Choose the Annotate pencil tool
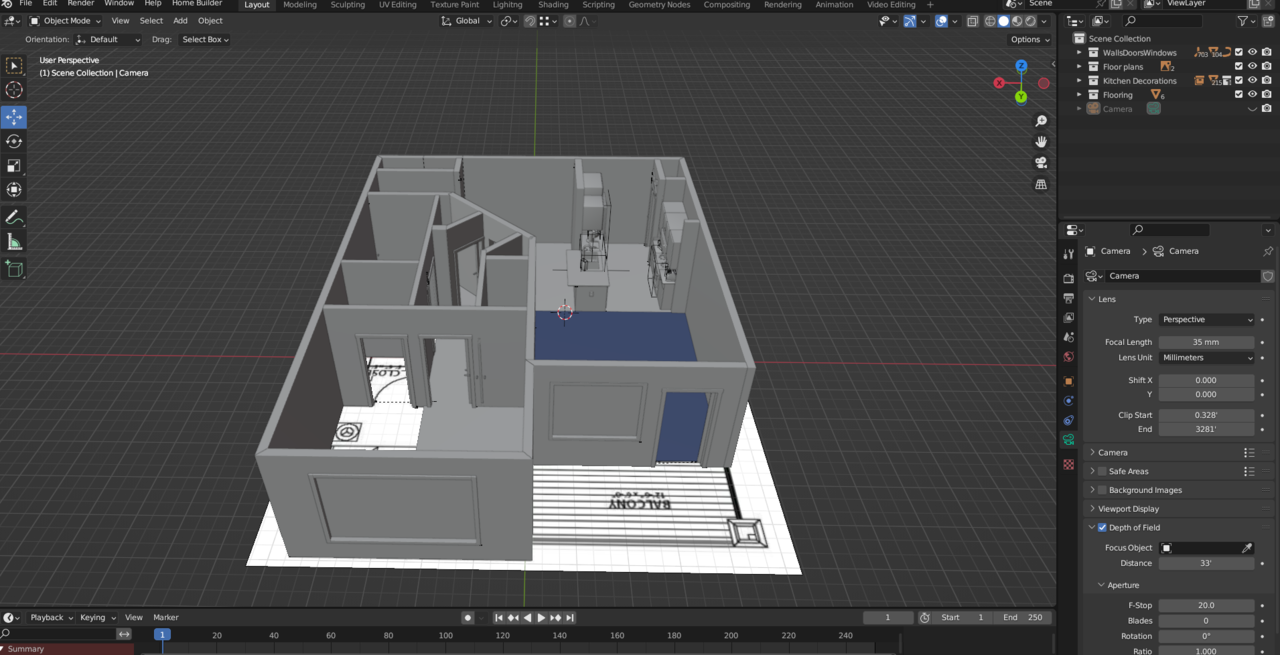The width and height of the screenshot is (1280, 655). pyautogui.click(x=14, y=217)
